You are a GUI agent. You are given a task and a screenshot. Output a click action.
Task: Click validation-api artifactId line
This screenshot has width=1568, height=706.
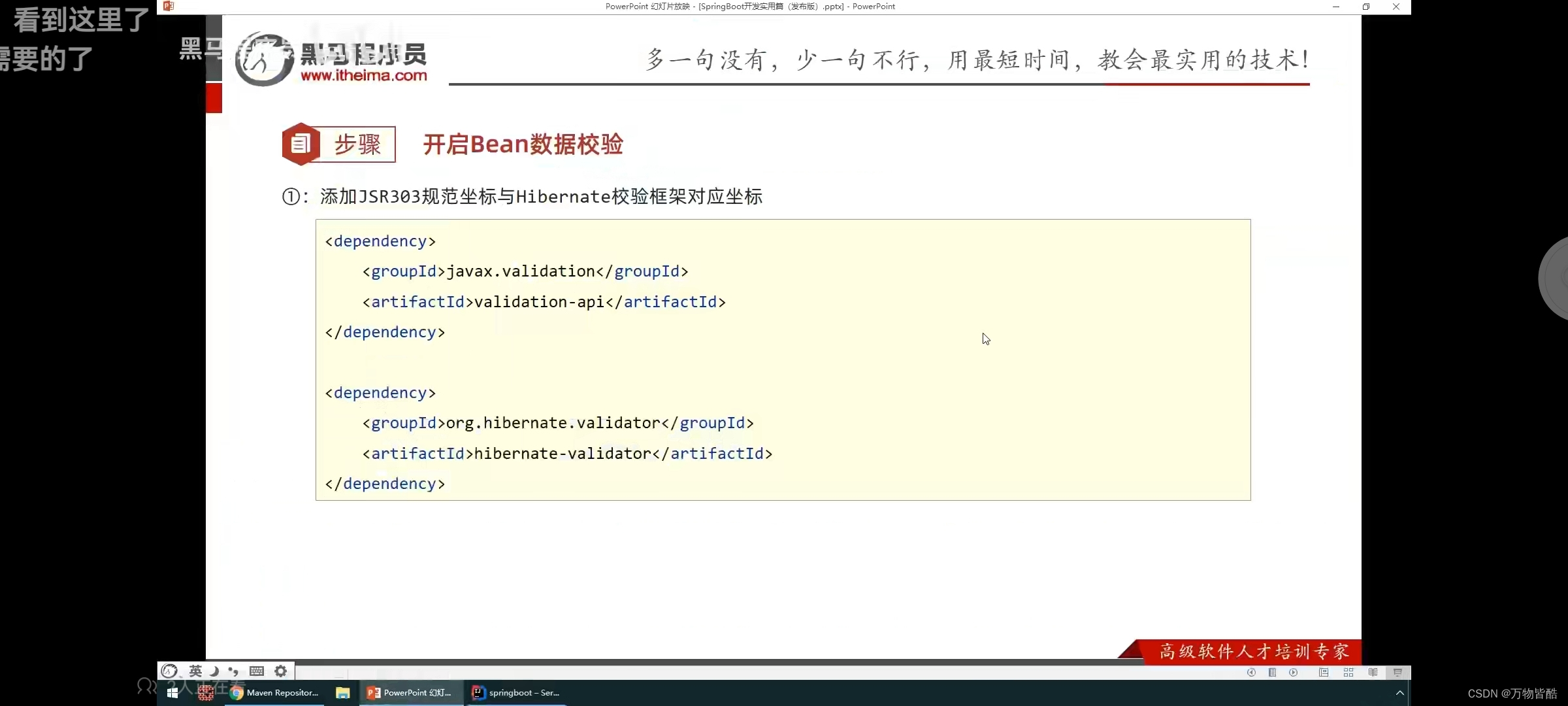(x=544, y=302)
